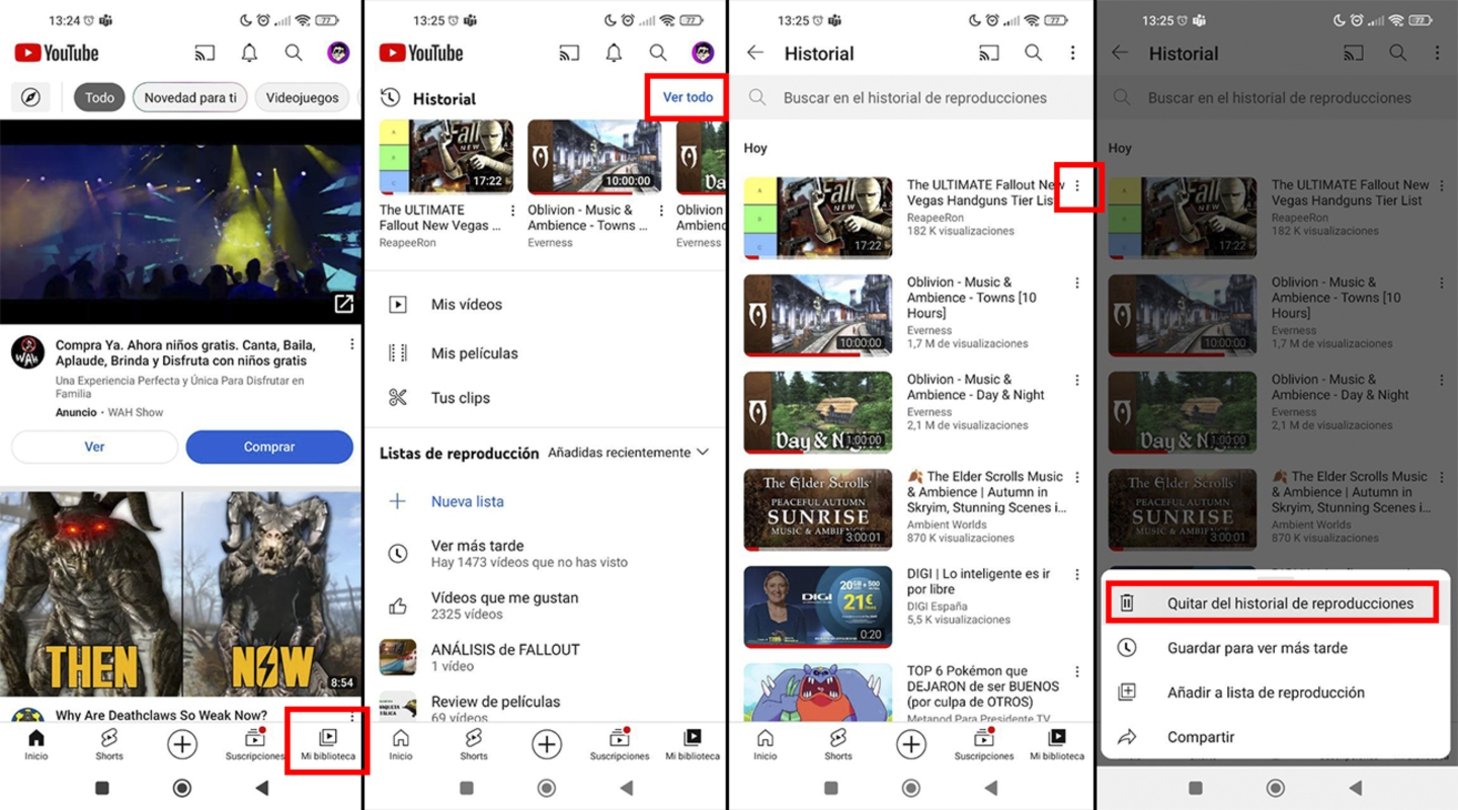This screenshot has height=810, width=1458.
Task: Open the overflow three dots in the undimmed Historial header
Action: point(1072,53)
